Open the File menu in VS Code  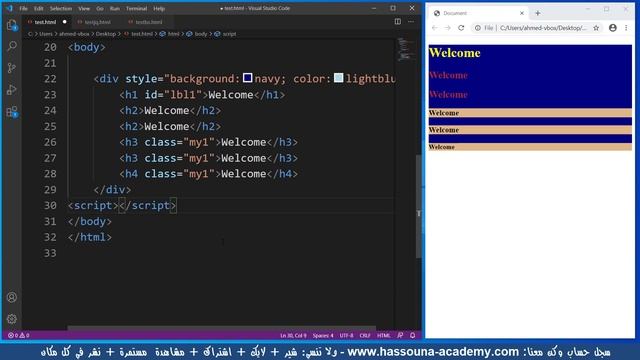pyautogui.click(x=23, y=8)
